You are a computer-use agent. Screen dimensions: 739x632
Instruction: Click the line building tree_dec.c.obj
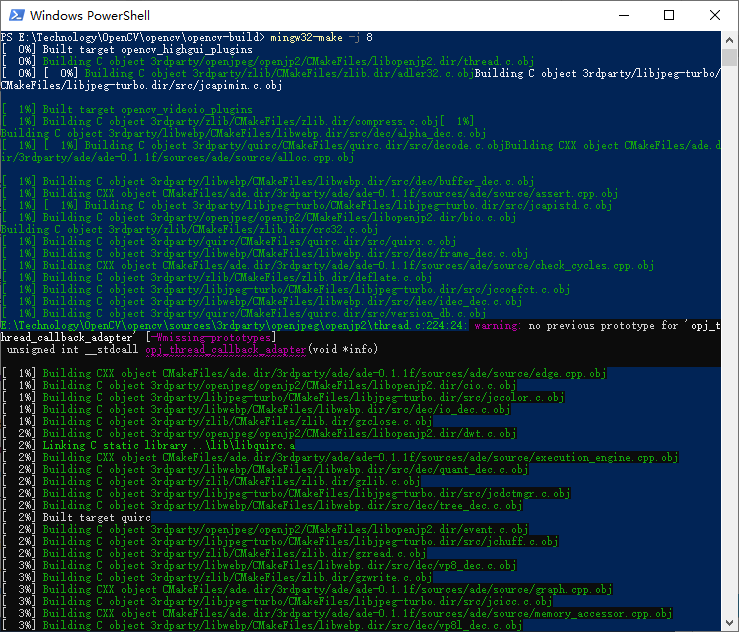tap(262, 506)
